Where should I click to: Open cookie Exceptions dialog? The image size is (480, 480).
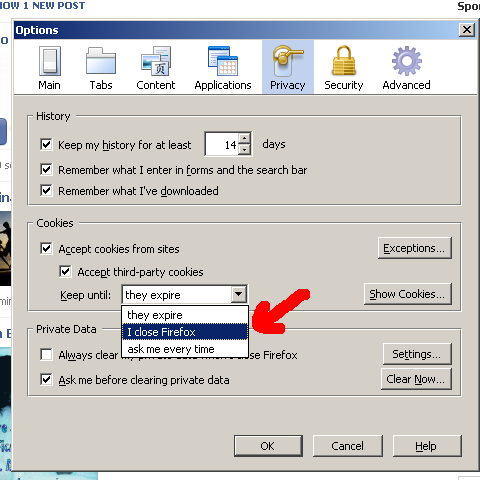415,248
